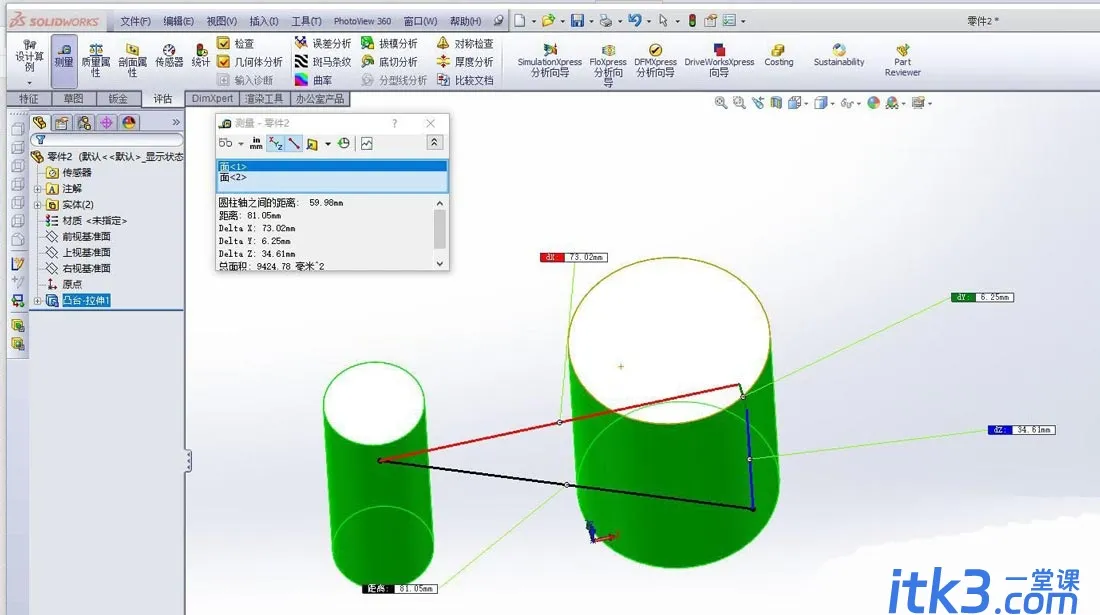1100x615 pixels.
Task: Open the DisplayManager tab icon
Action: click(129, 123)
